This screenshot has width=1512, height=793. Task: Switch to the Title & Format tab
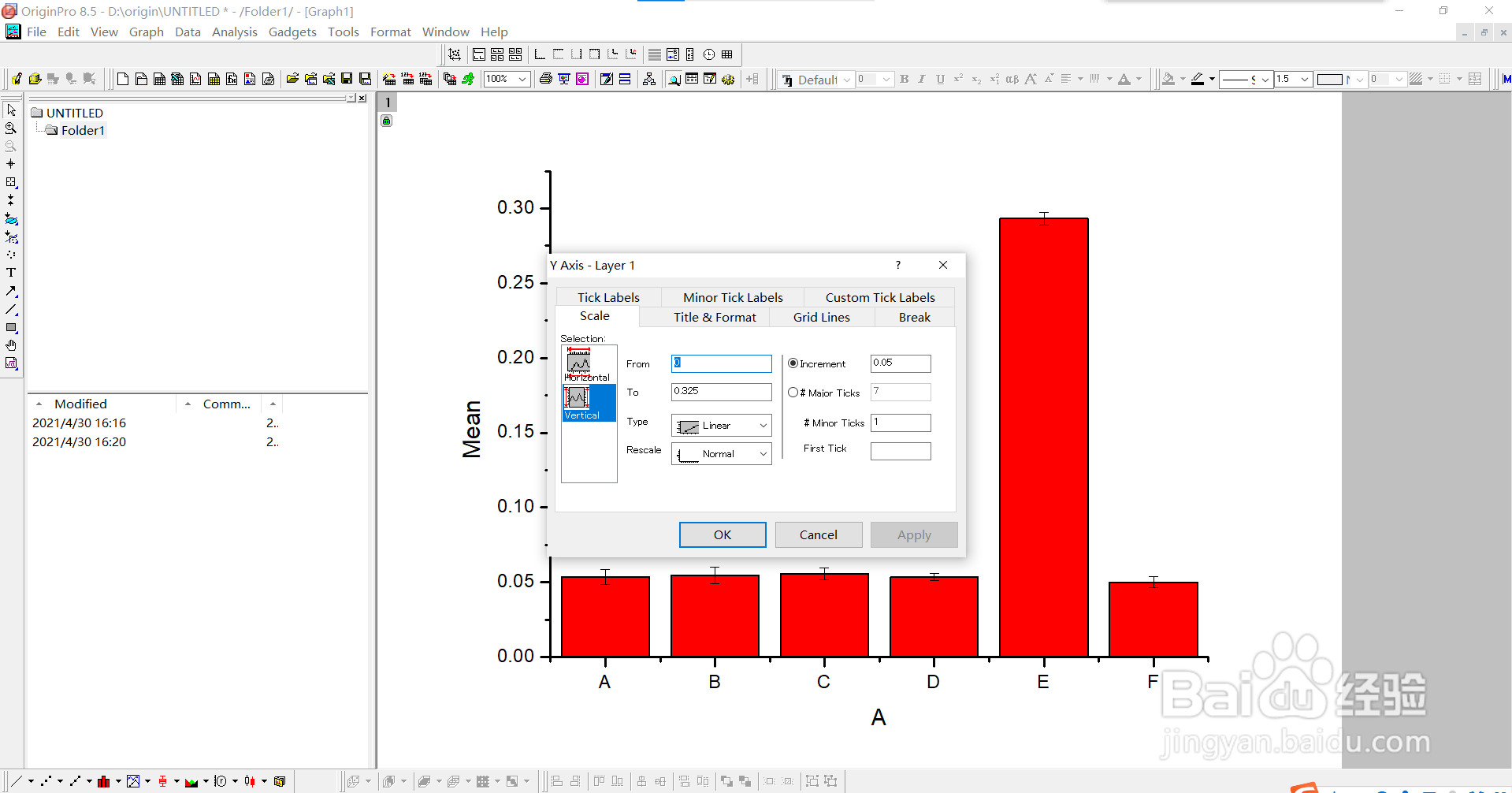pos(715,317)
